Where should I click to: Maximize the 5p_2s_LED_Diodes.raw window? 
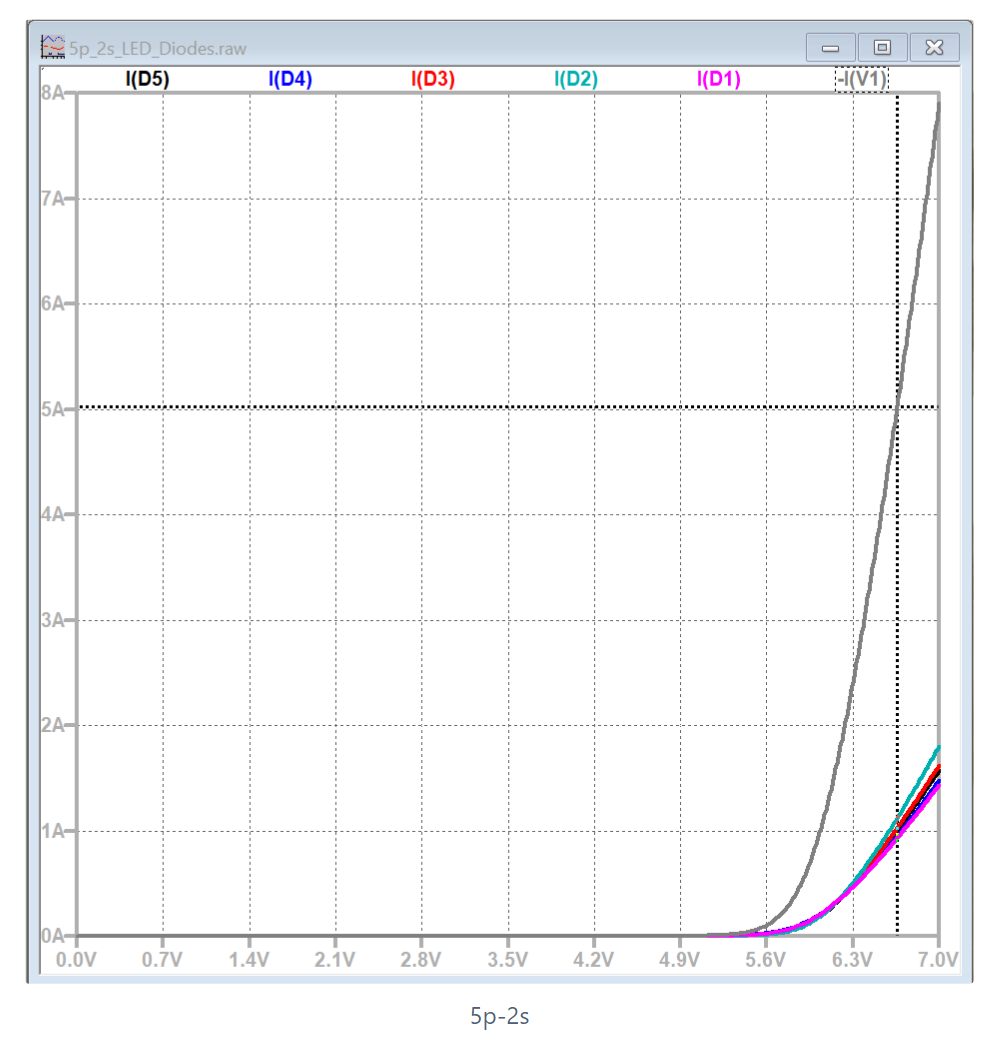(x=883, y=48)
